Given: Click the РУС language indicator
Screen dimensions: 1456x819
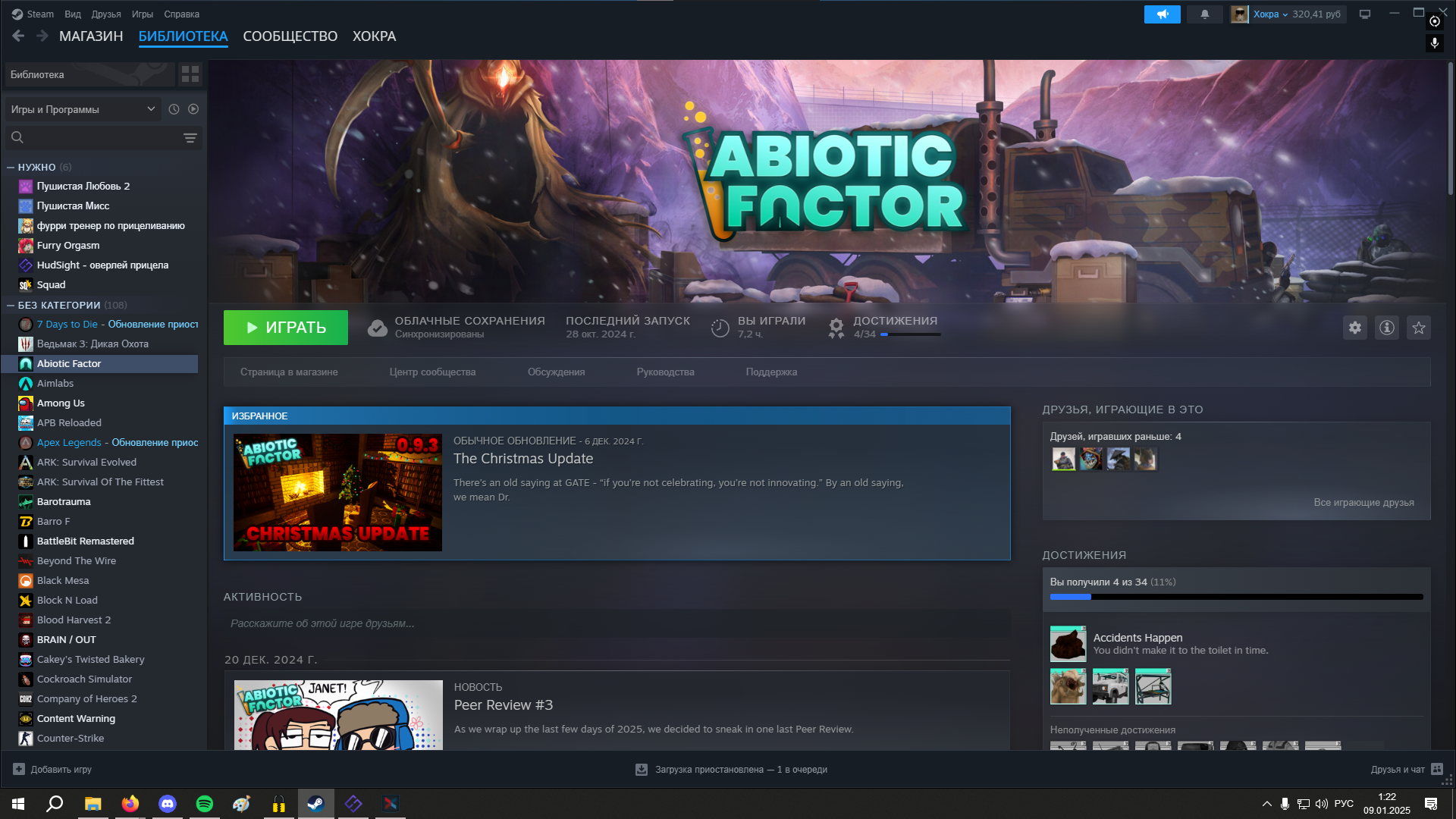Looking at the screenshot, I should (x=1344, y=804).
